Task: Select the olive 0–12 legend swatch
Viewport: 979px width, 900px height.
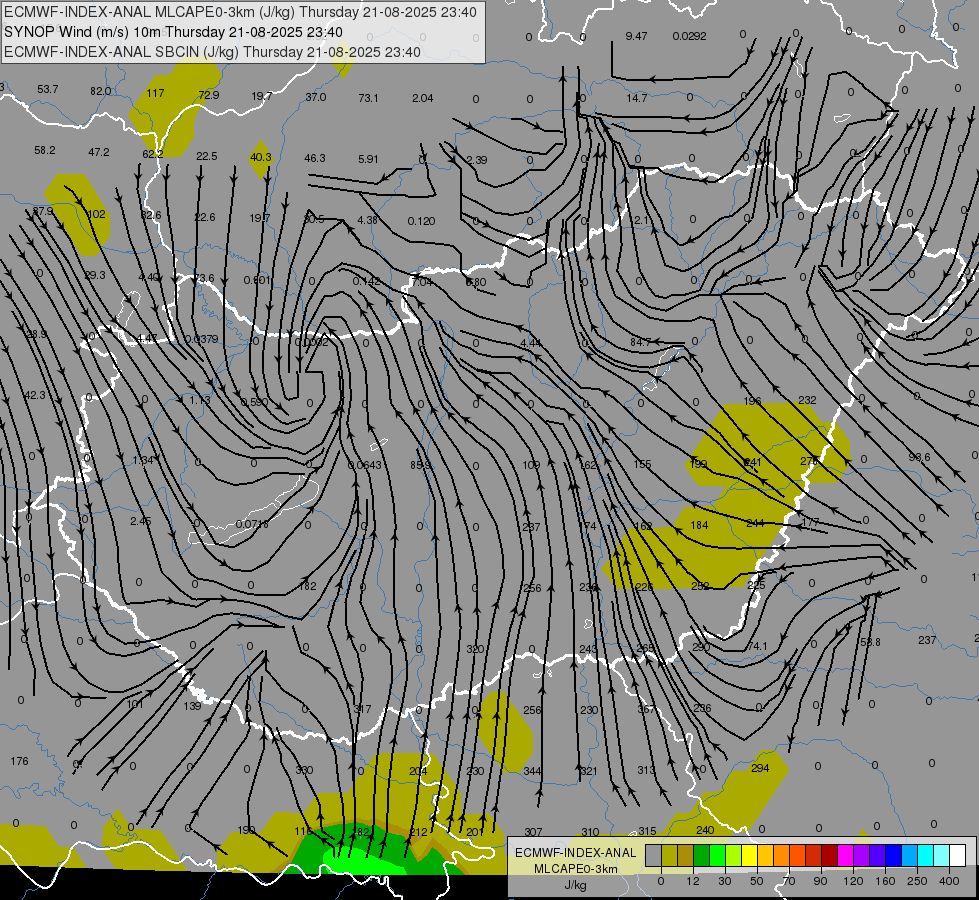Action: point(669,856)
